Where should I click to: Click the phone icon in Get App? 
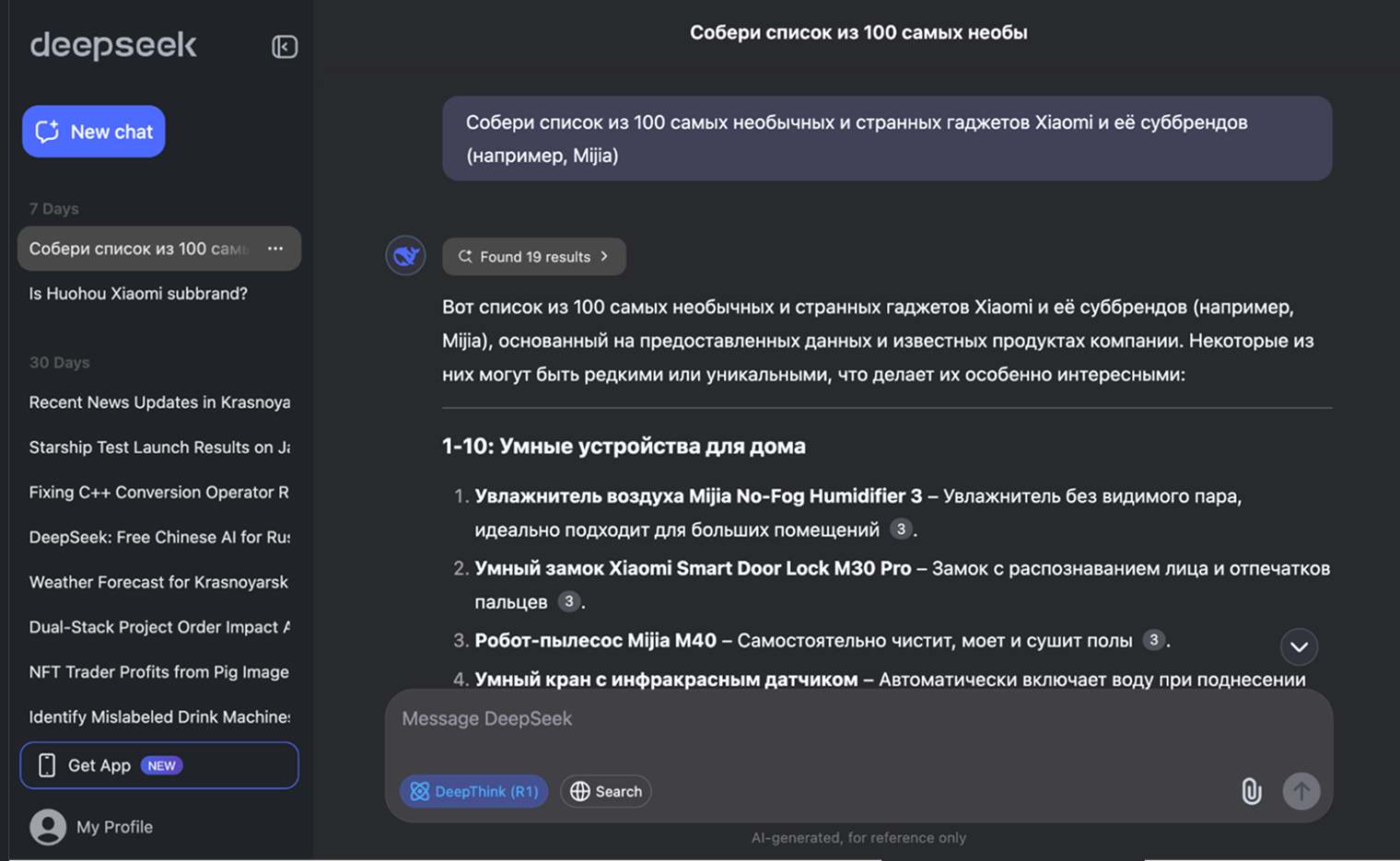coord(47,765)
